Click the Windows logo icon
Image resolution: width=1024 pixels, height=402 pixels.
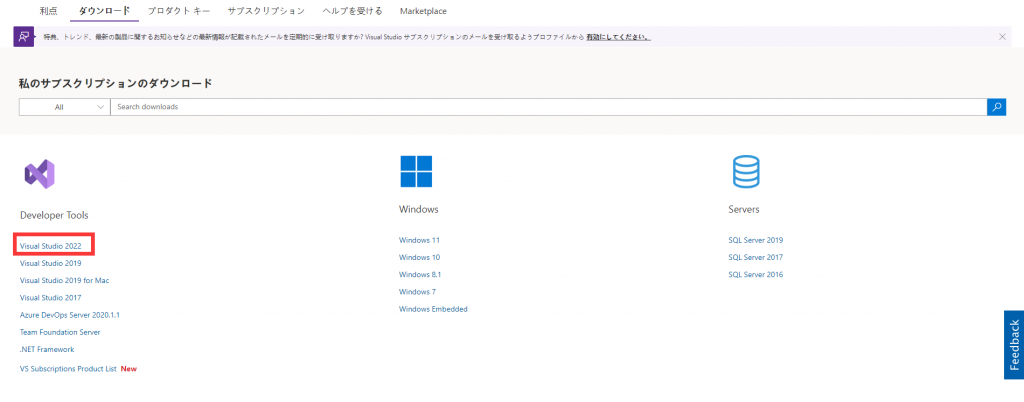(x=416, y=171)
